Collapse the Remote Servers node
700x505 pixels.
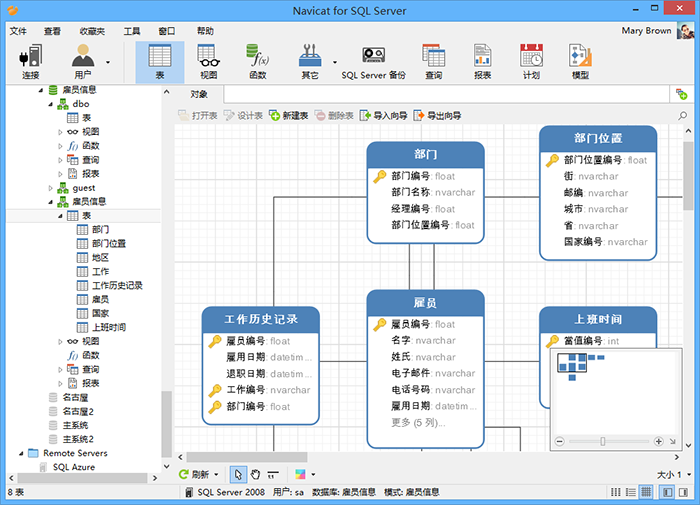click(x=21, y=453)
